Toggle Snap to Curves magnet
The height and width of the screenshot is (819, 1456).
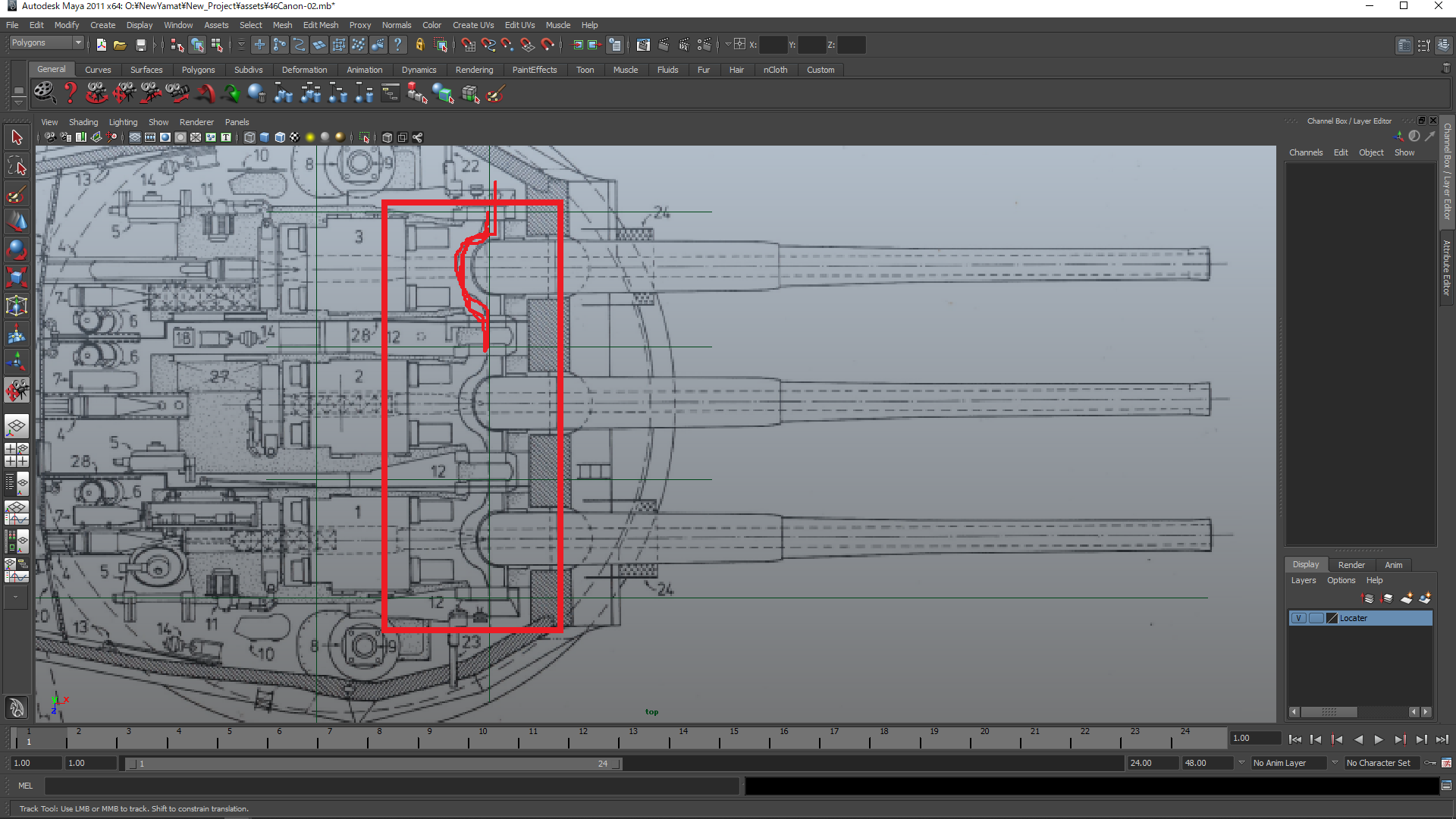(488, 45)
